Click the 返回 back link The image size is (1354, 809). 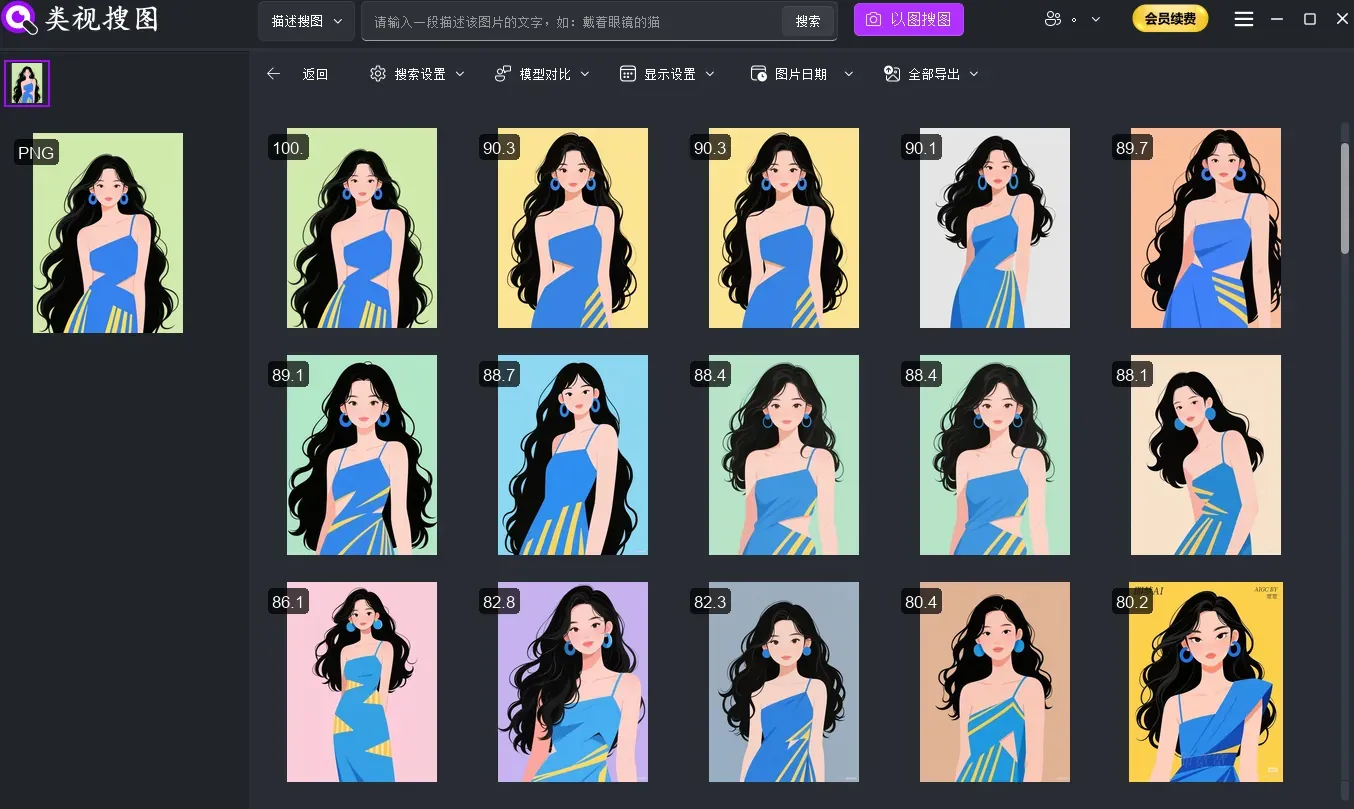(315, 73)
